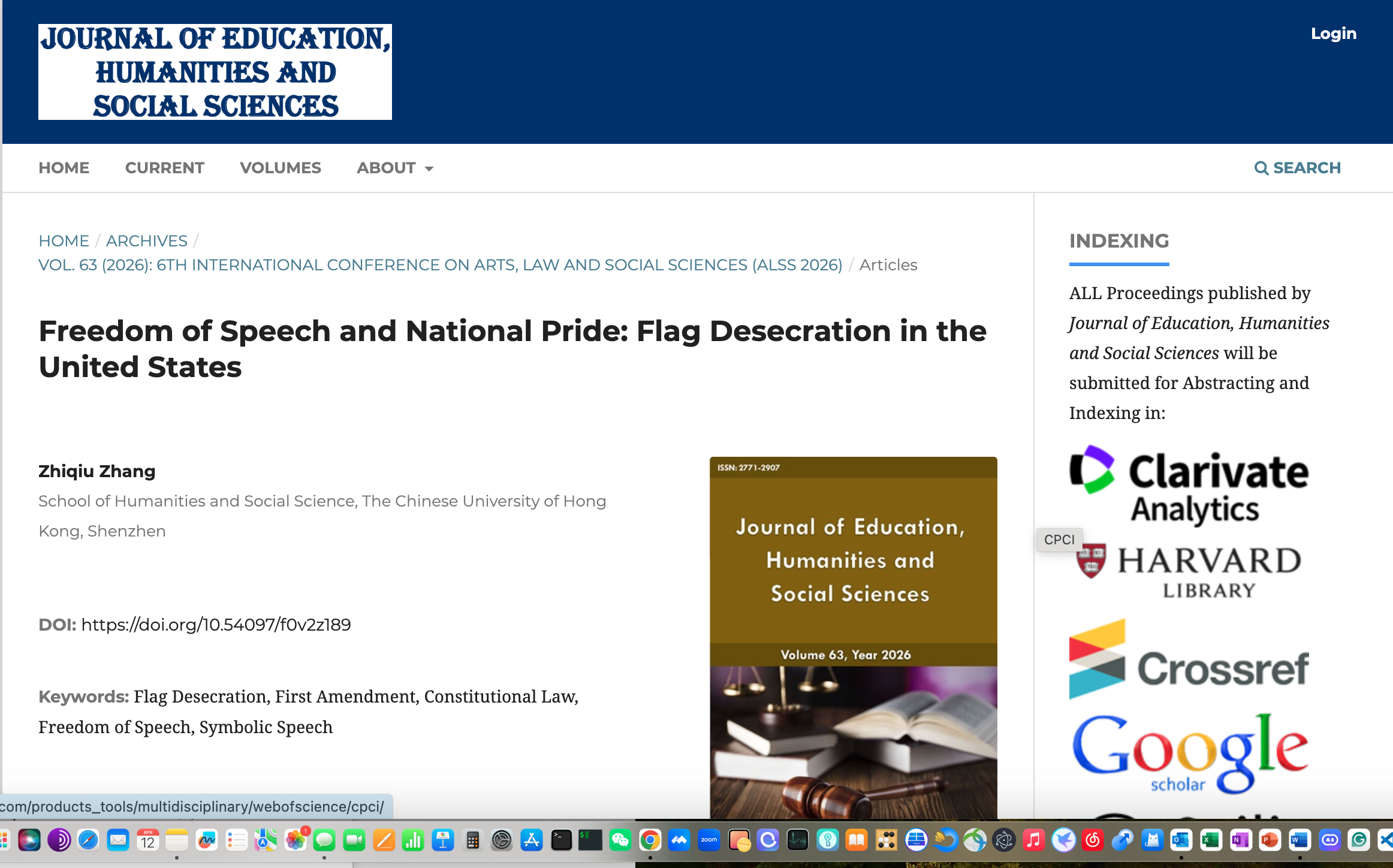
Task: Open WeChat from the dock
Action: (x=620, y=840)
